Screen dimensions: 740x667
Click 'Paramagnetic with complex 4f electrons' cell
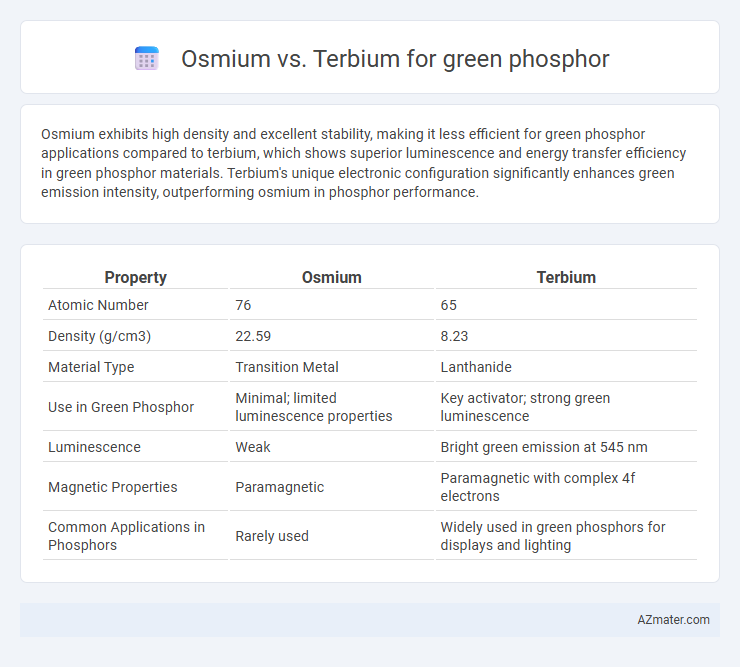(538, 487)
